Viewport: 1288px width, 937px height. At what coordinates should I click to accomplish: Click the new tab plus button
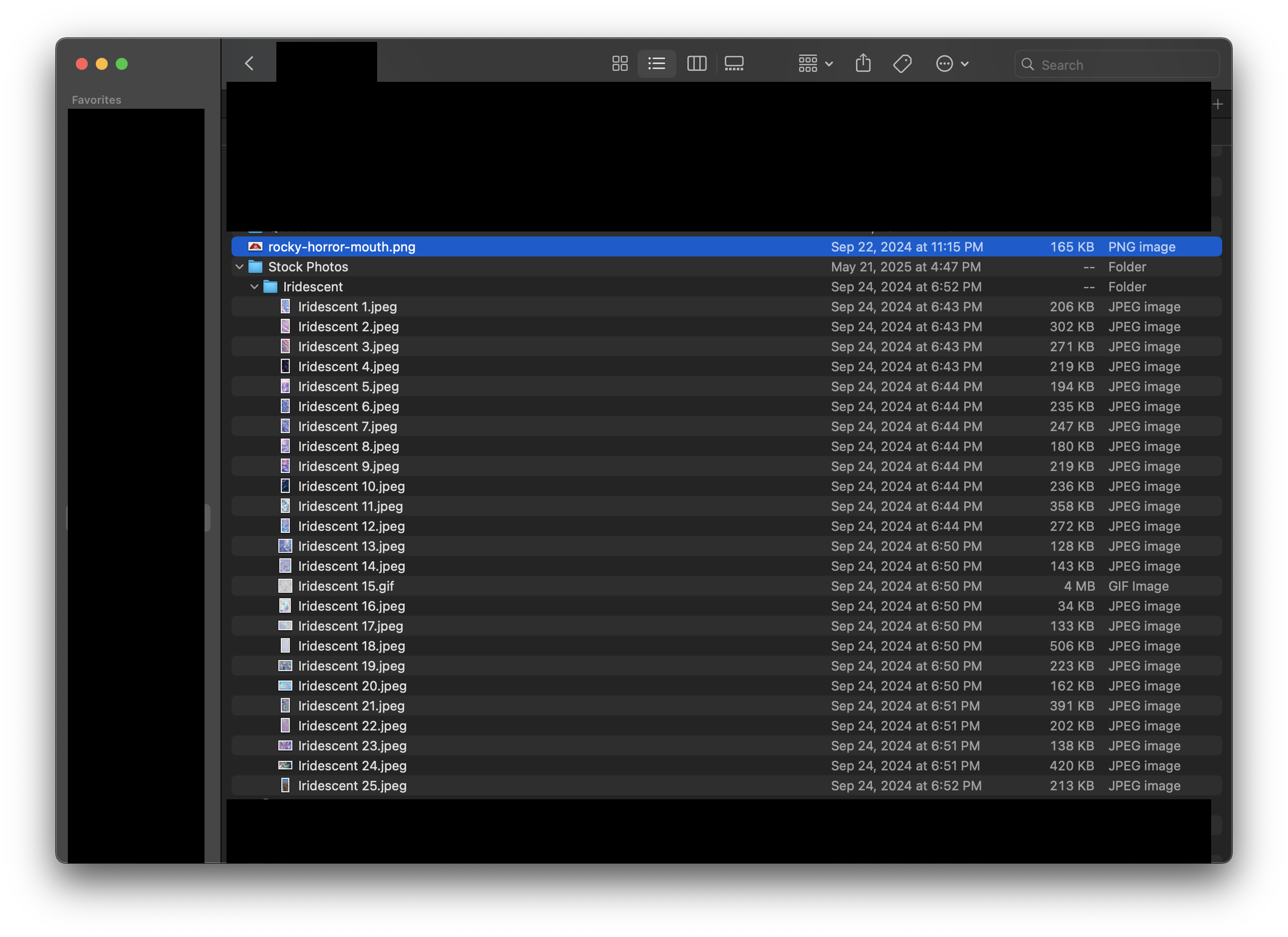coord(1218,104)
